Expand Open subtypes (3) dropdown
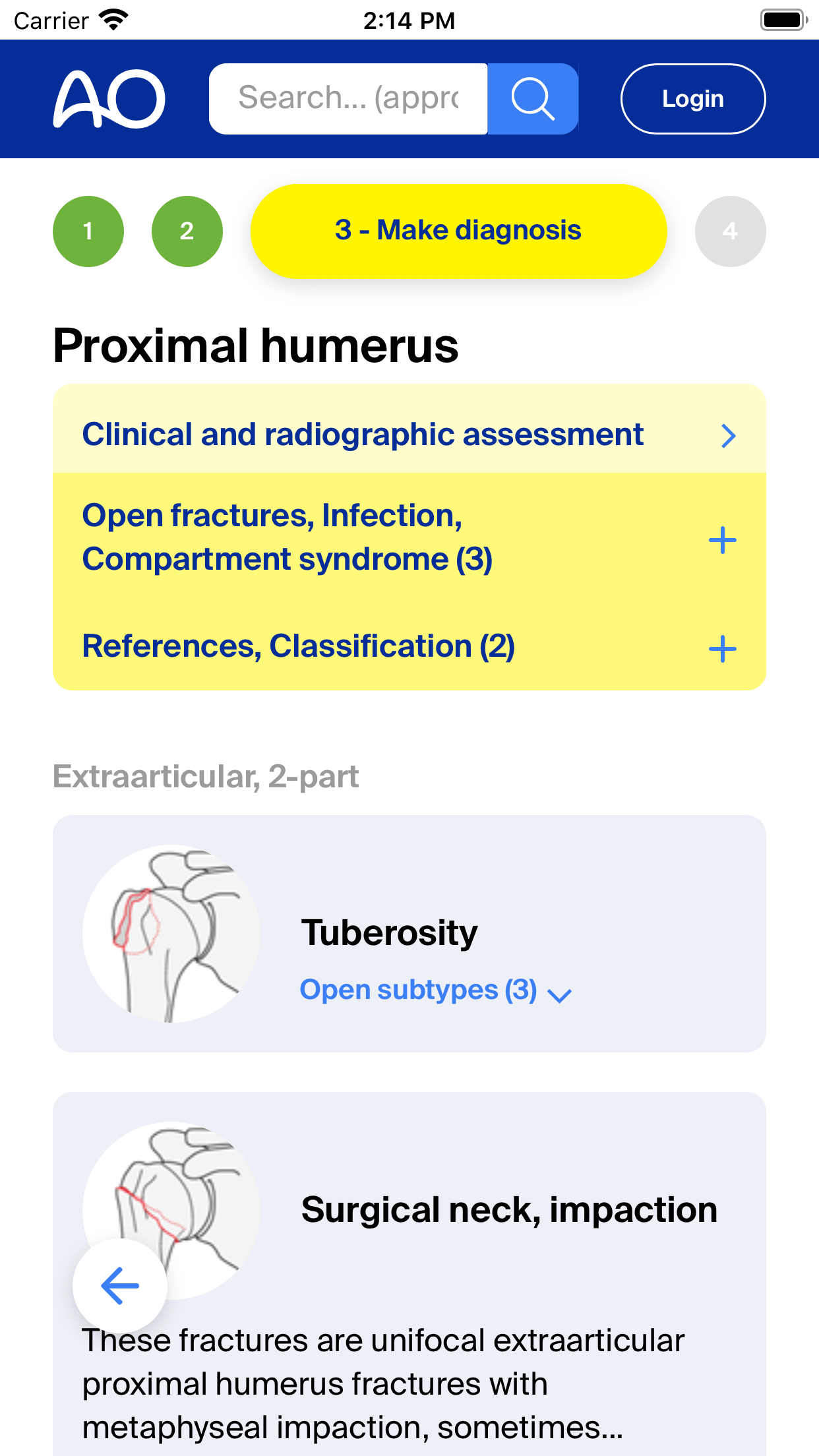 click(435, 990)
